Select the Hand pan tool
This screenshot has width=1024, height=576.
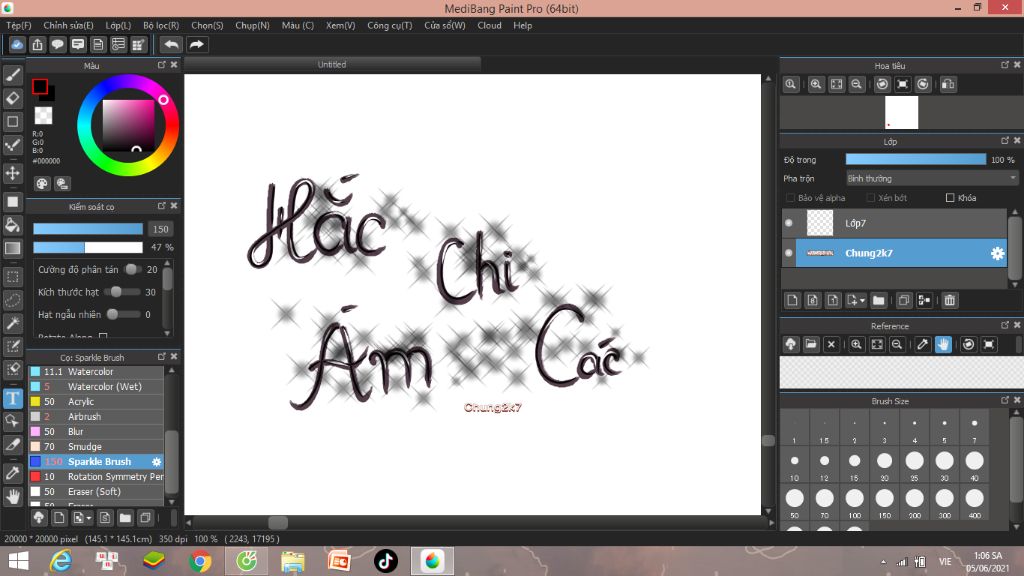click(12, 496)
